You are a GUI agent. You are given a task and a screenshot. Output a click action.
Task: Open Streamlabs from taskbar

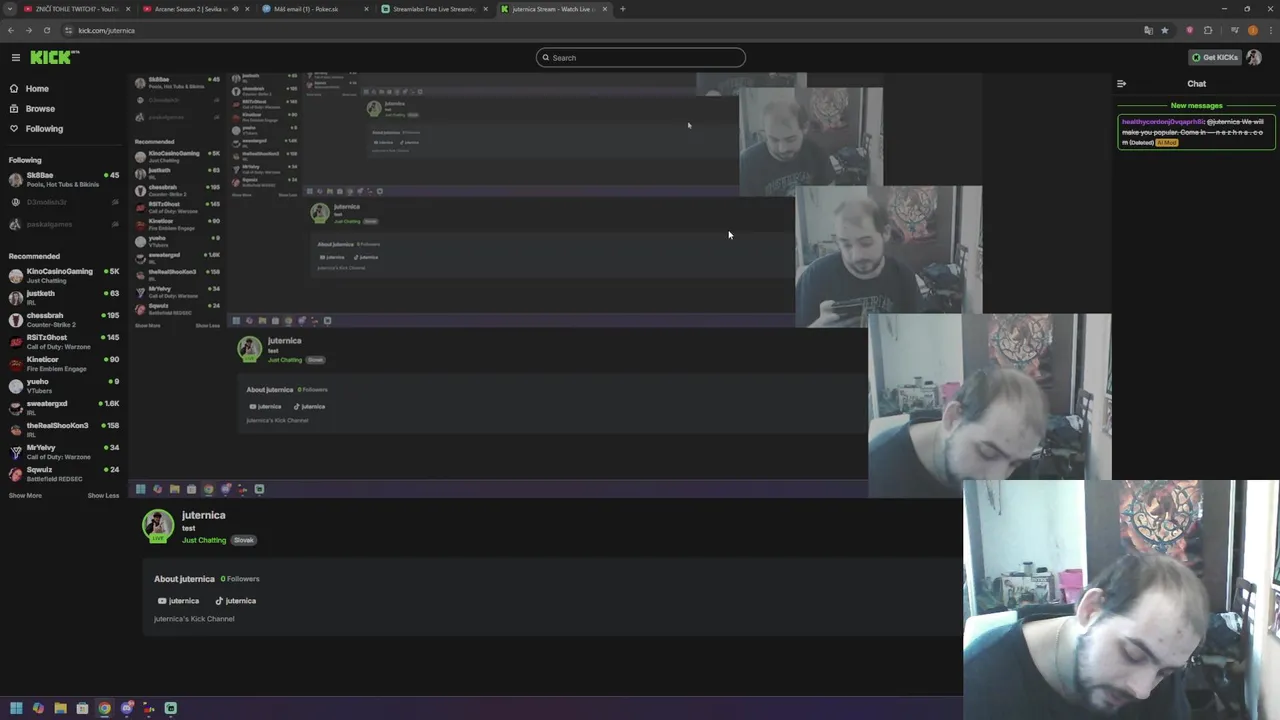171,708
